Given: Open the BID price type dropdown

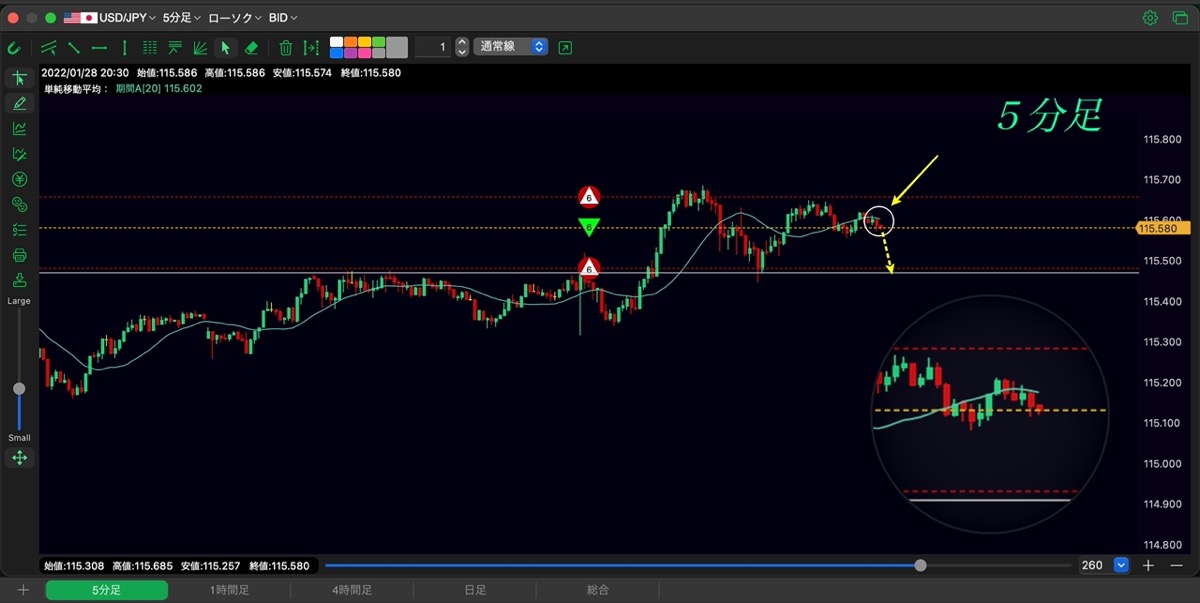Looking at the screenshot, I should [x=283, y=18].
